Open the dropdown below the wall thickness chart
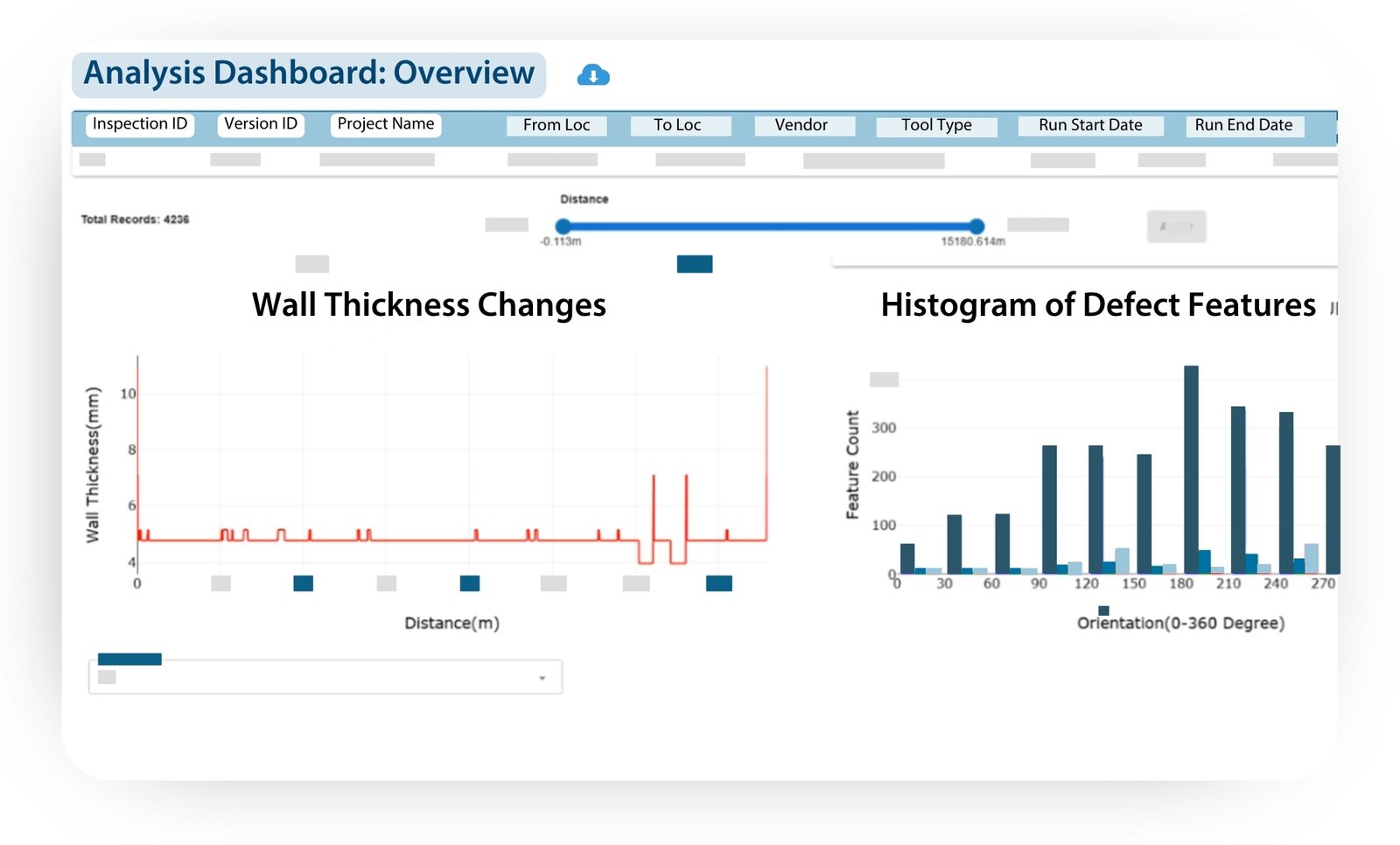The width and height of the screenshot is (1400, 845). (325, 678)
